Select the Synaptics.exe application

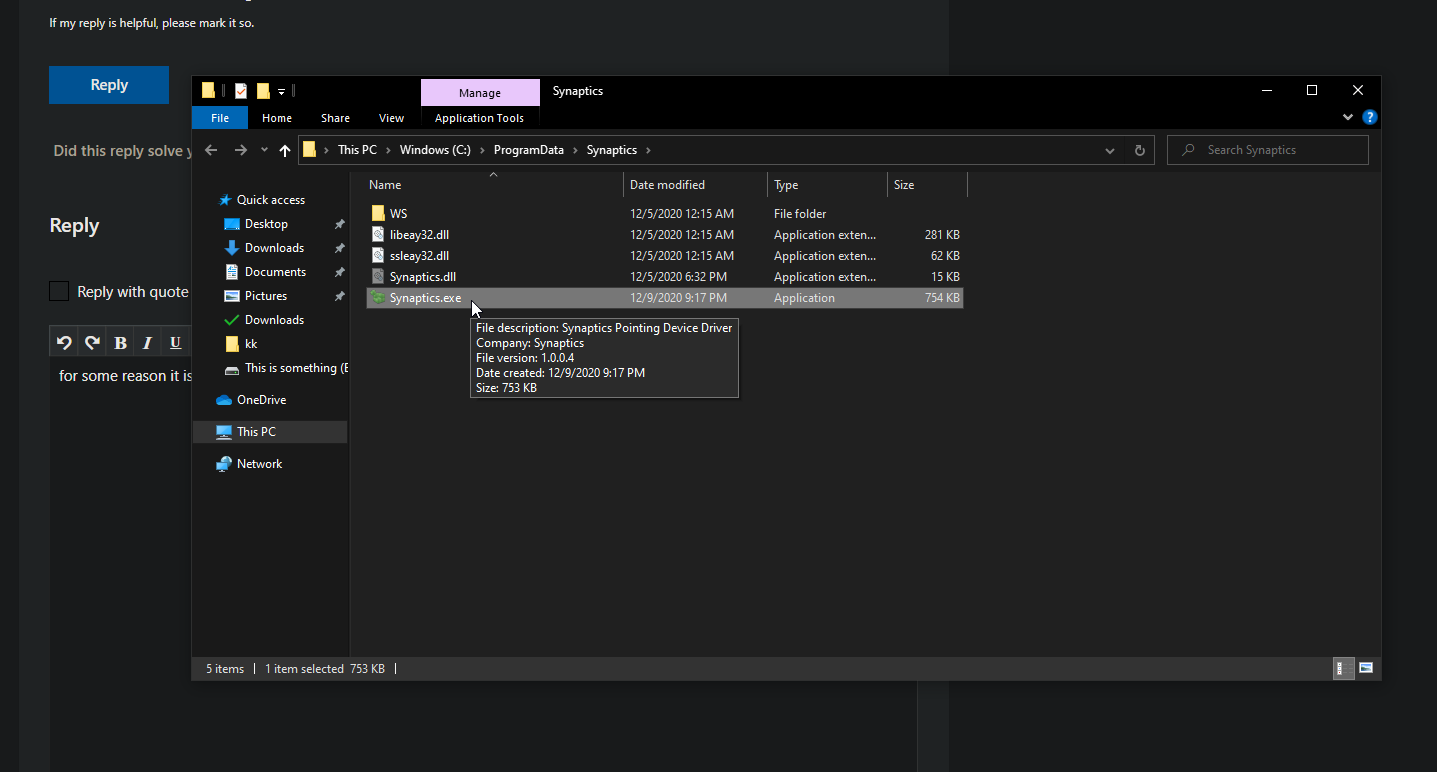coord(665,298)
